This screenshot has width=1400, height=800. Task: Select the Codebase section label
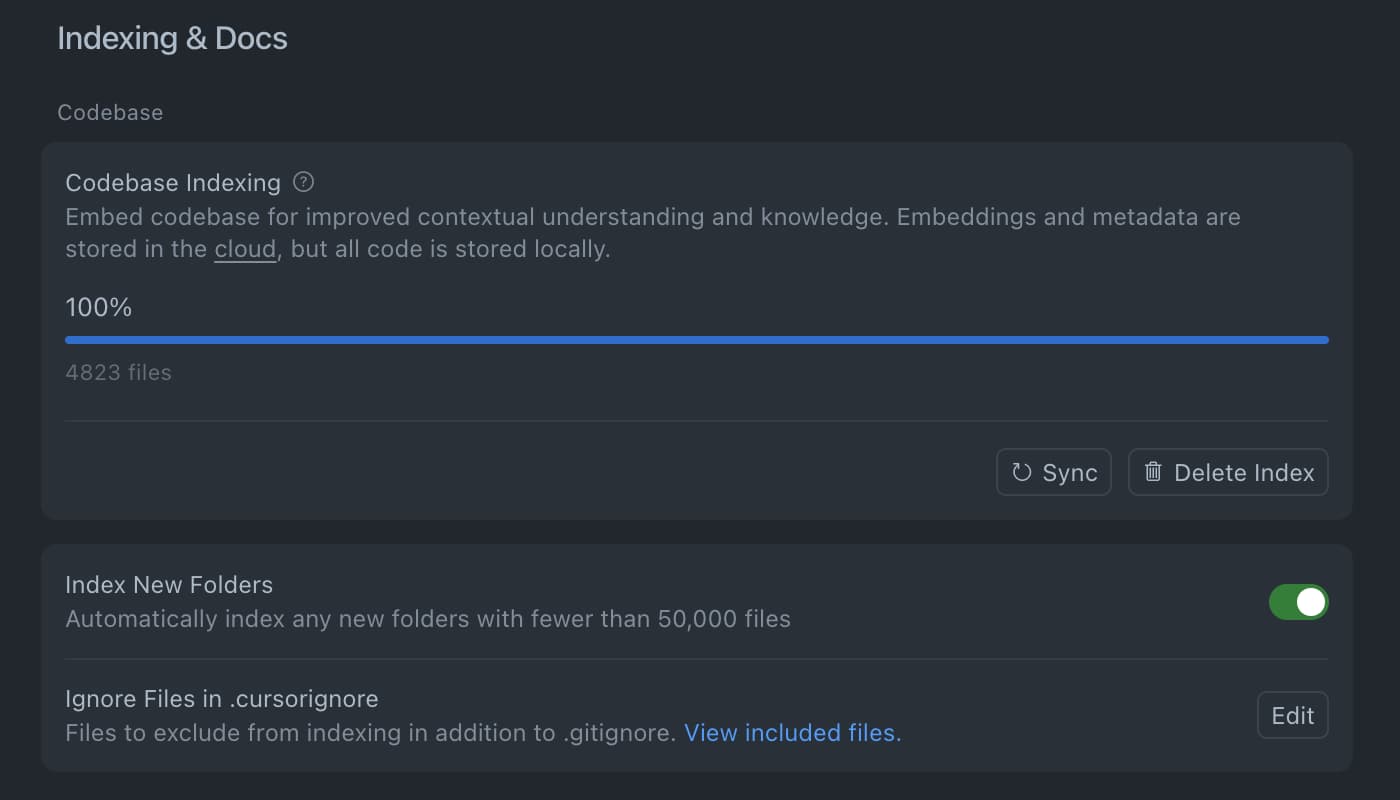click(x=110, y=113)
